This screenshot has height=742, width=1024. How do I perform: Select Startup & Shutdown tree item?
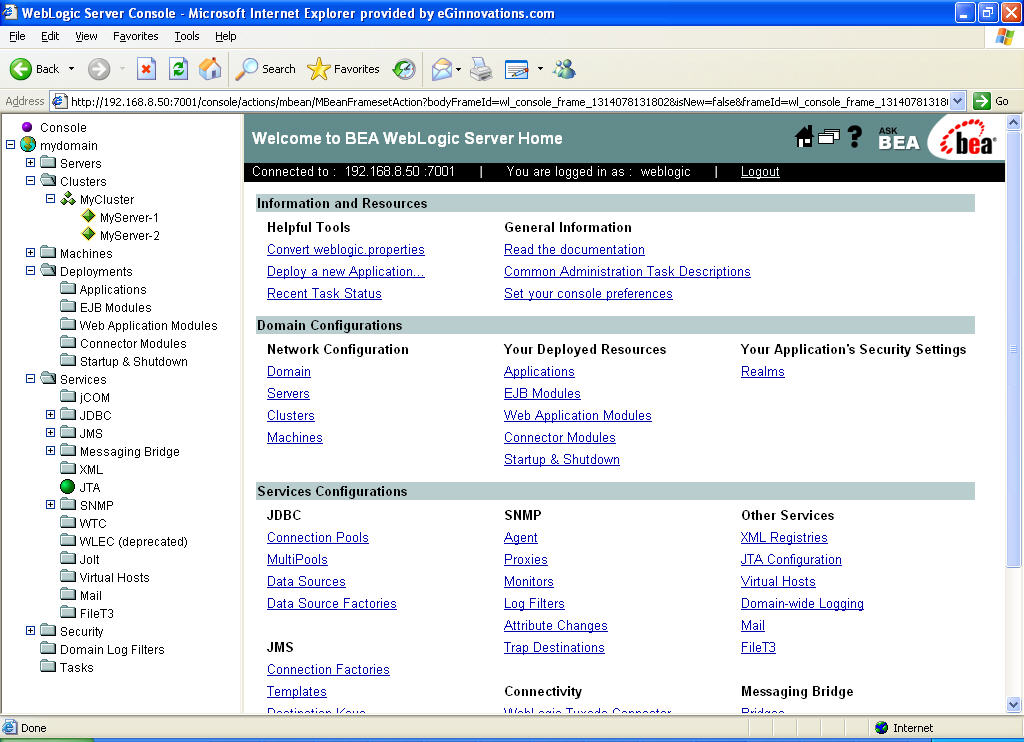133,361
